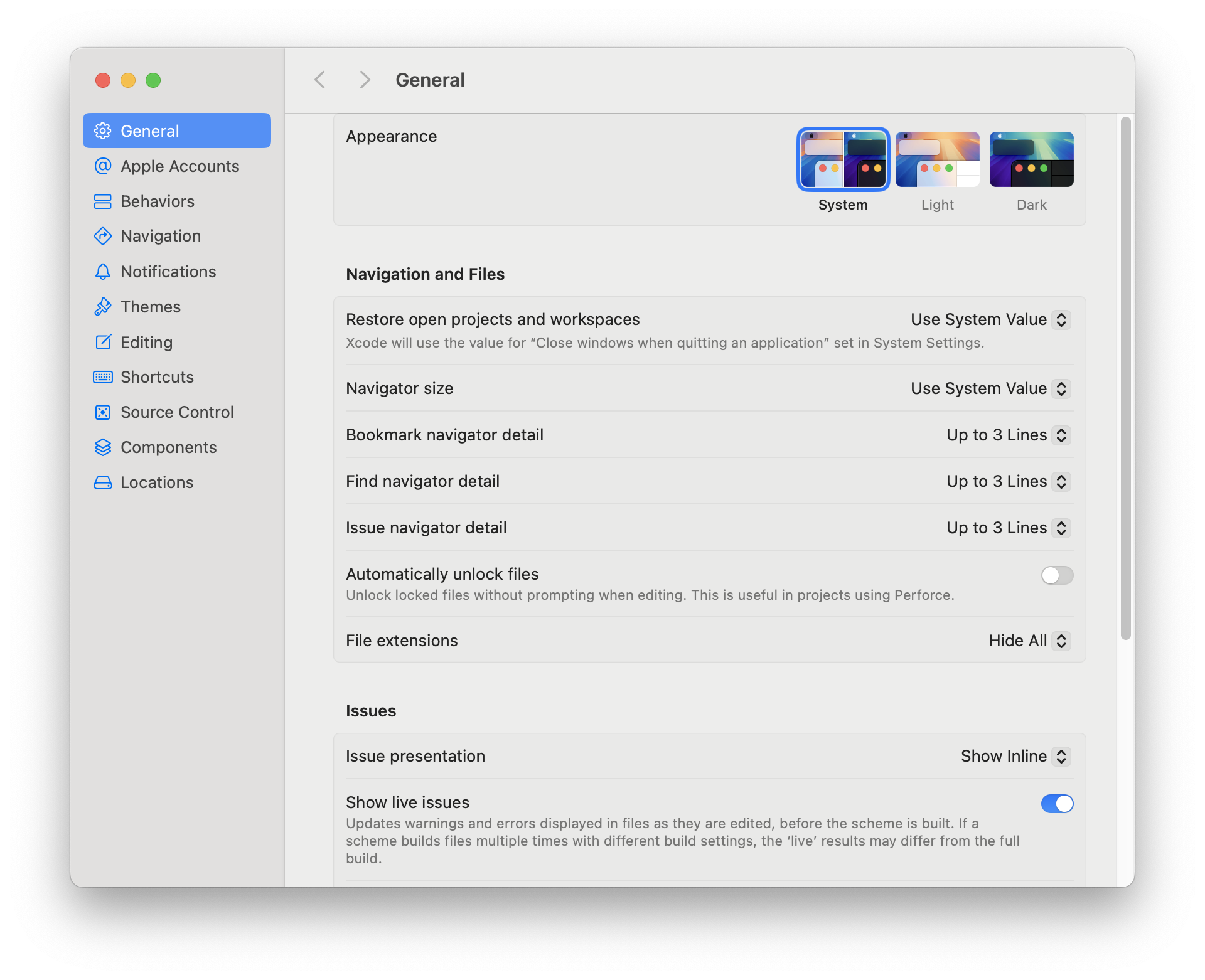Image resolution: width=1205 pixels, height=980 pixels.
Task: Open File extensions Hide All dropdown
Action: (1029, 641)
